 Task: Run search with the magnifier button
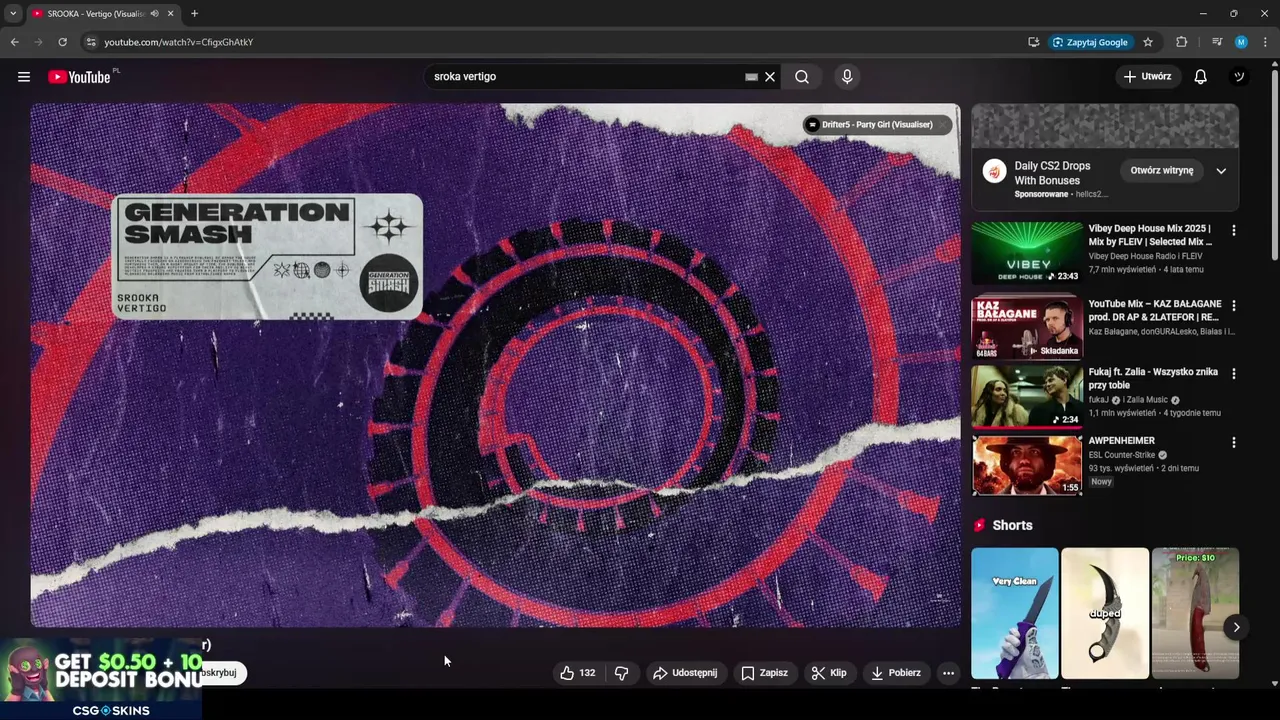pos(802,77)
